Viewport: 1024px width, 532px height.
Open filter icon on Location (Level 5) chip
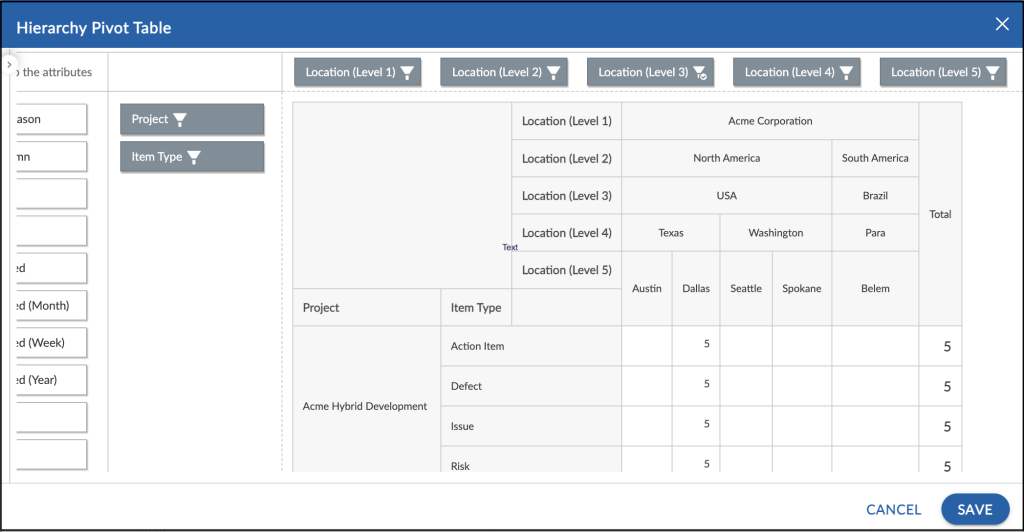(x=992, y=72)
